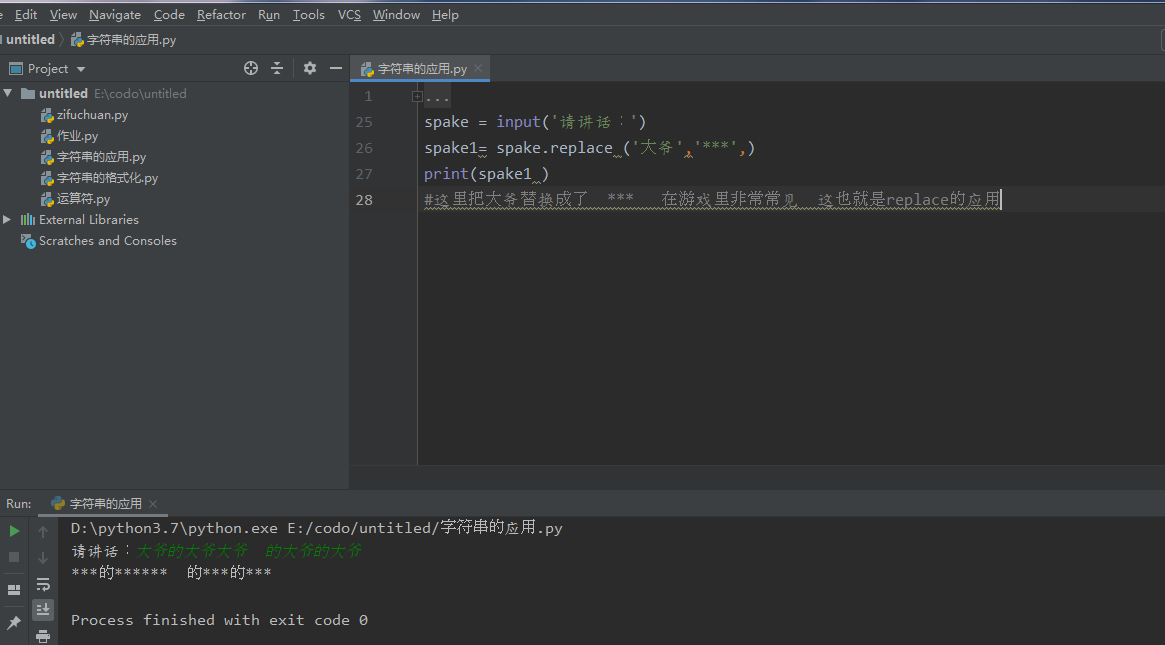Image resolution: width=1165 pixels, height=645 pixels.
Task: Click the print icon in Run panel
Action: 43,636
